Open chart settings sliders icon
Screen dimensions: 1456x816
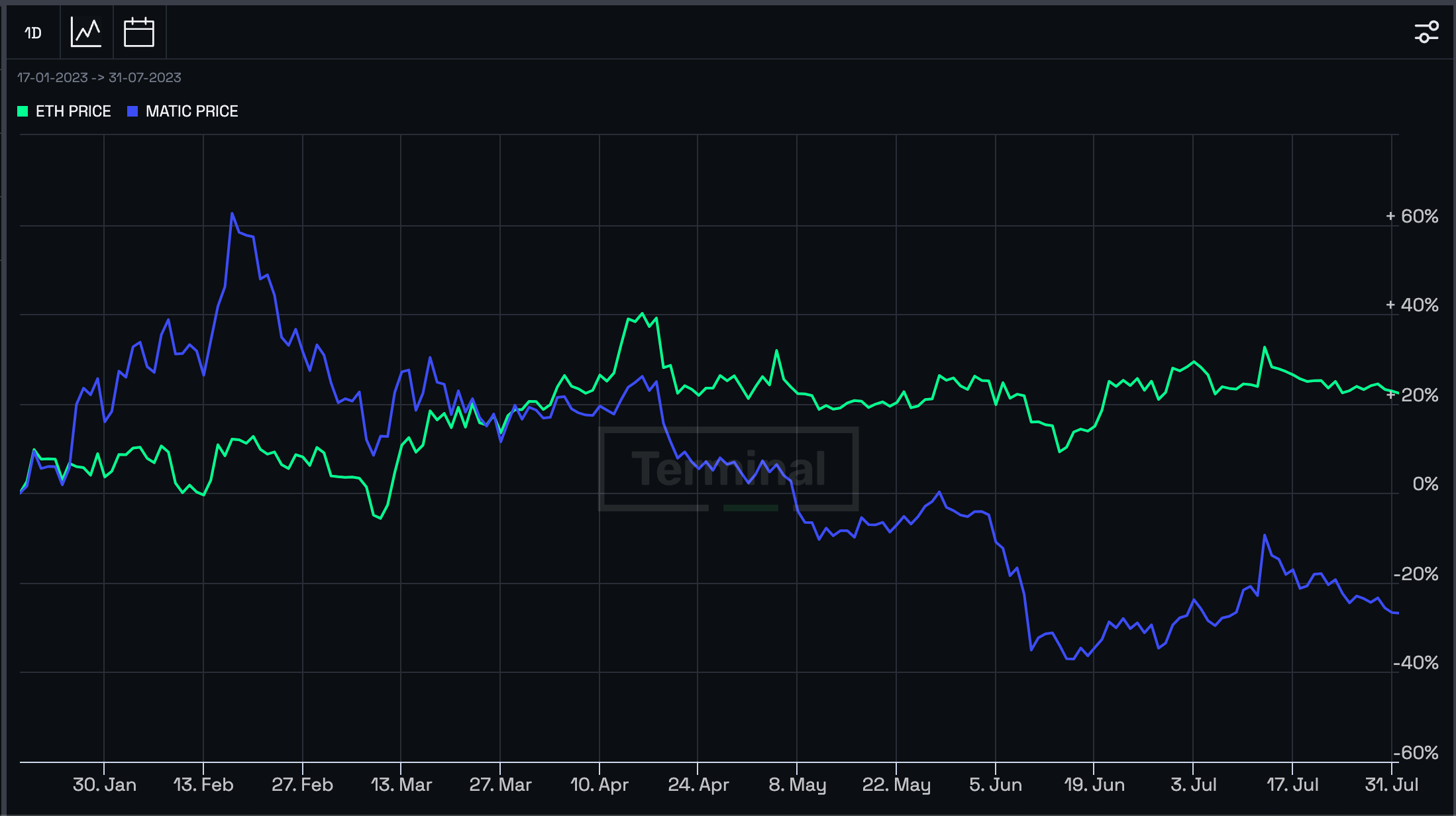point(1426,32)
